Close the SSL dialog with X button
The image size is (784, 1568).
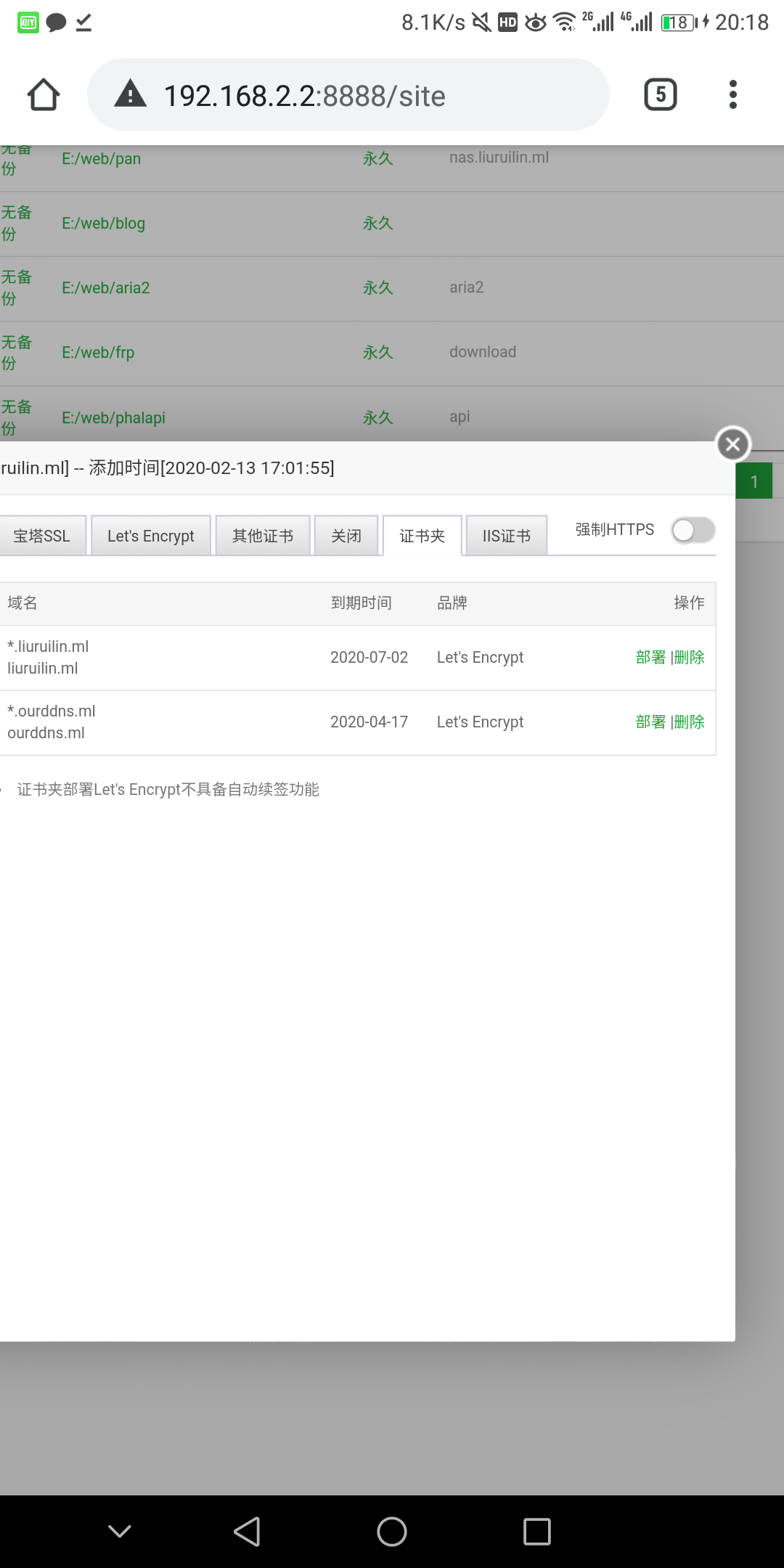tap(733, 444)
